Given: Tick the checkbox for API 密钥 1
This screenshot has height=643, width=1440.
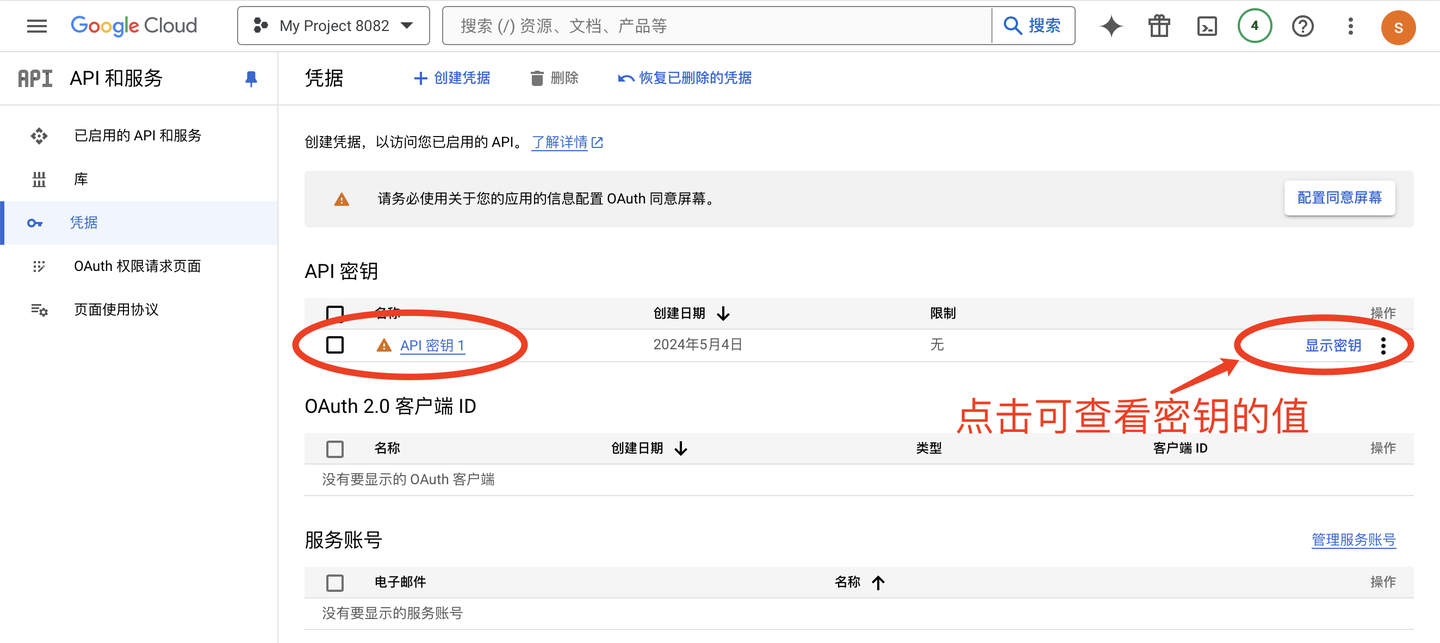Looking at the screenshot, I should click(335, 345).
